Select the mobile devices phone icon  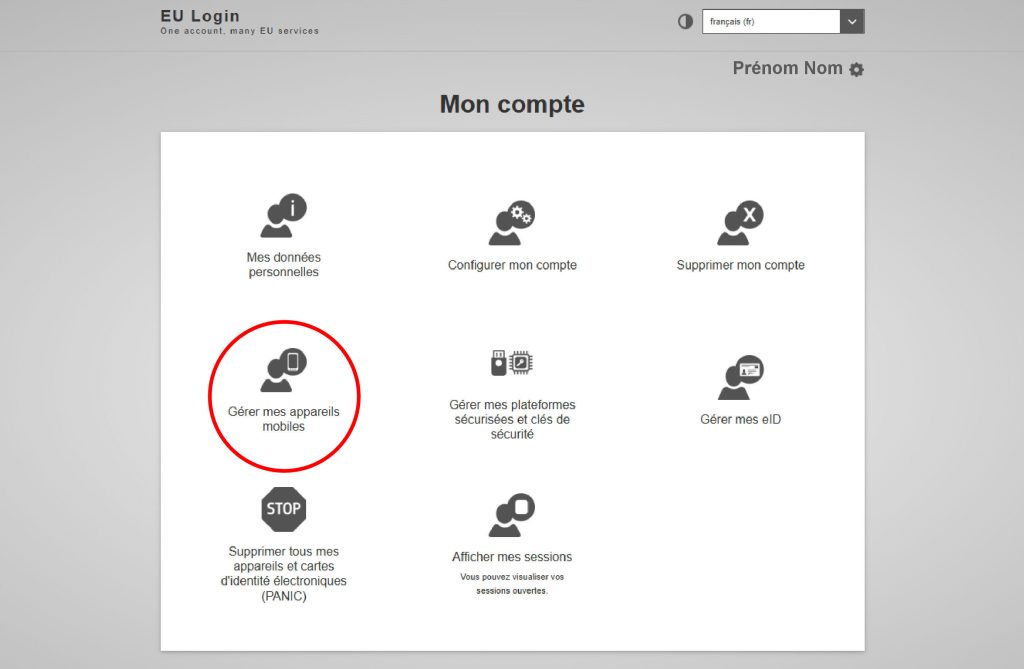point(283,370)
